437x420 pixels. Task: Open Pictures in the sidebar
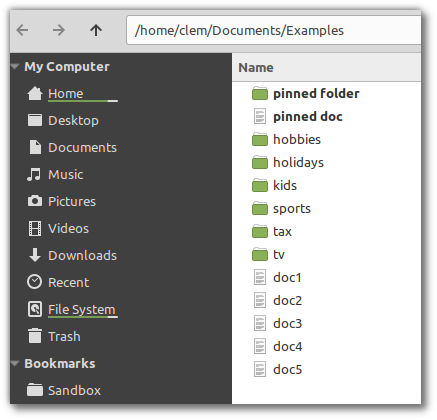pos(72,201)
